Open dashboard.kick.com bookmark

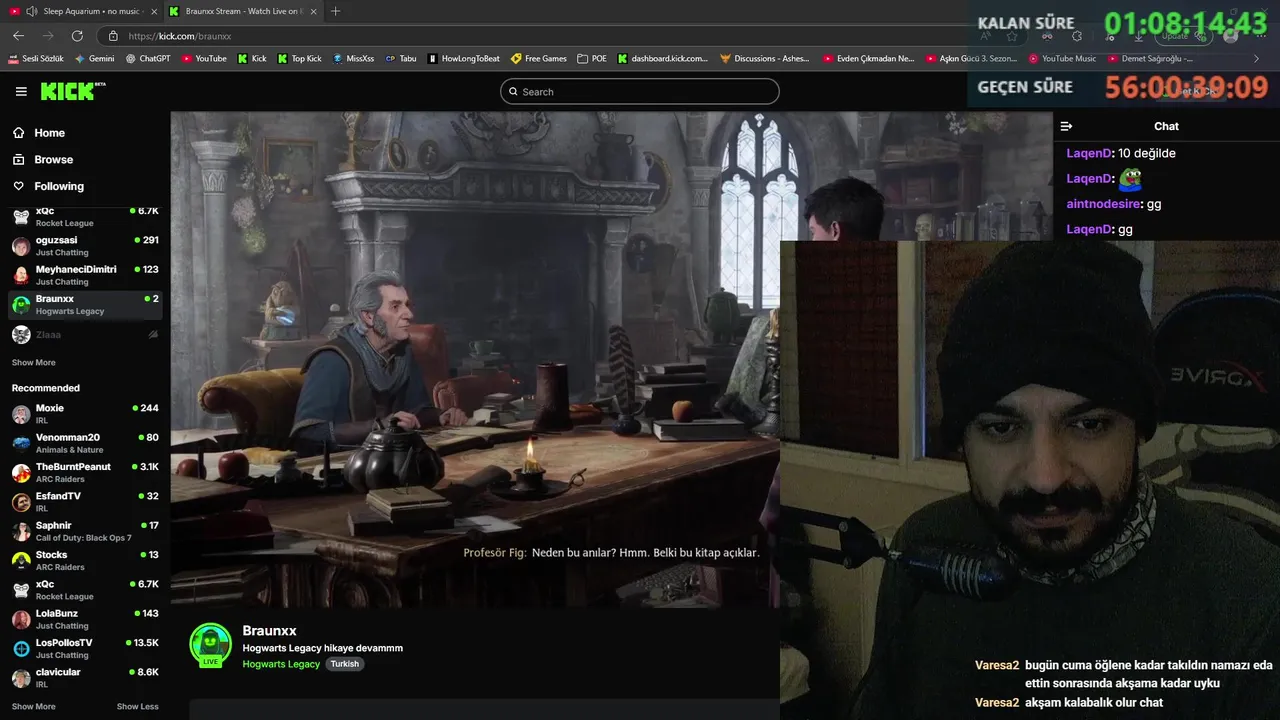[x=663, y=59]
